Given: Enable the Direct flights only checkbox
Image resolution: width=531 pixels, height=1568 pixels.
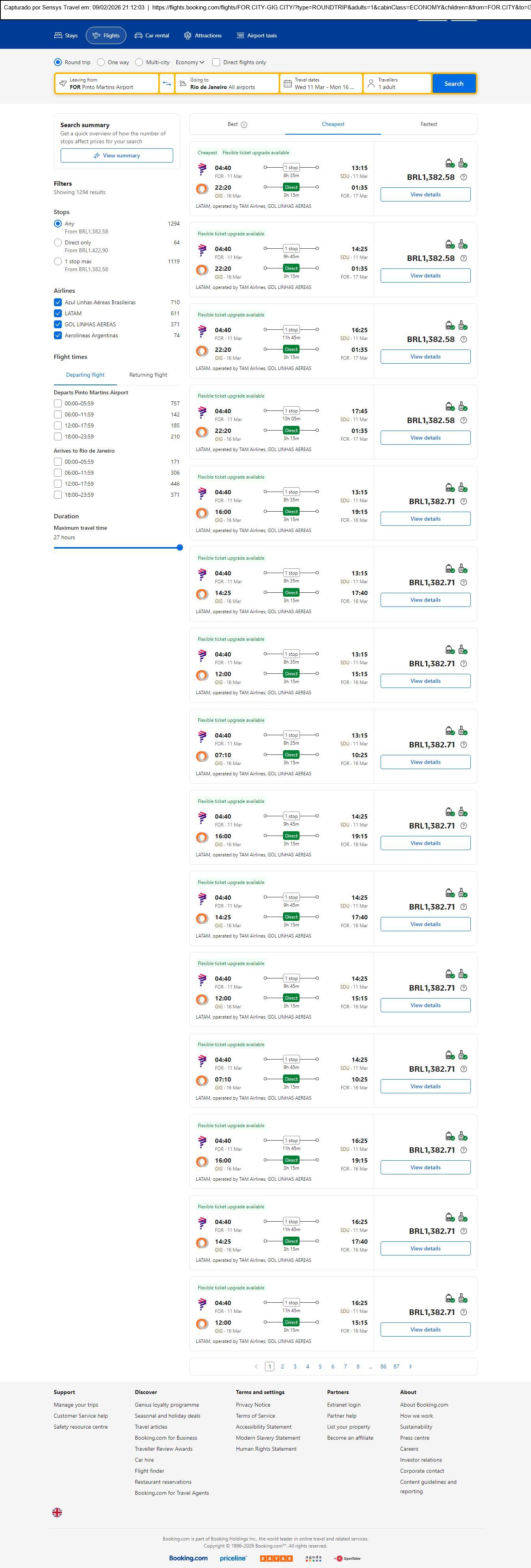Looking at the screenshot, I should (216, 62).
